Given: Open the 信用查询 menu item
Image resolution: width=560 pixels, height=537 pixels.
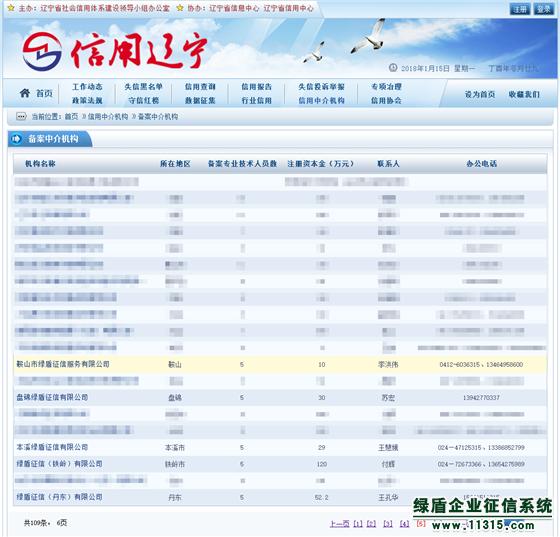Looking at the screenshot, I should click(x=200, y=86).
